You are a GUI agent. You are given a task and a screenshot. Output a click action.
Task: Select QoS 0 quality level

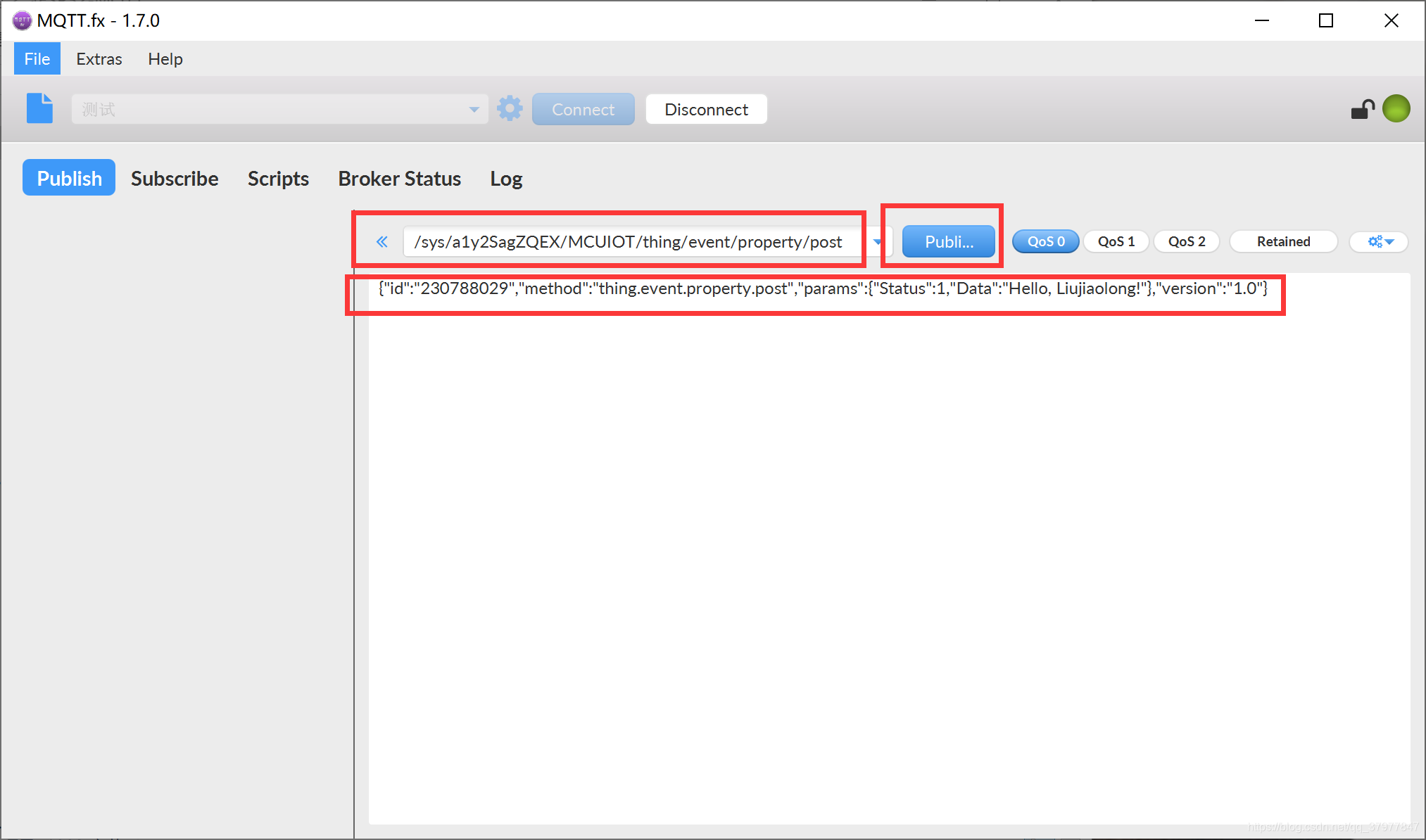1044,243
